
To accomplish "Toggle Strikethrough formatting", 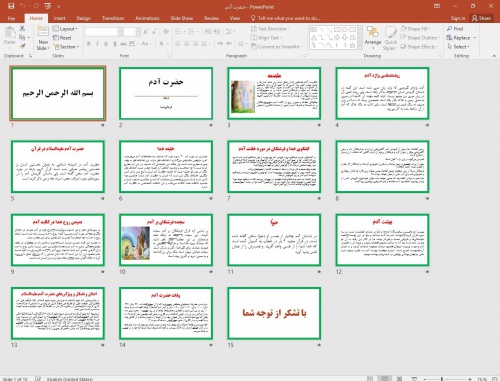I will pos(123,44).
